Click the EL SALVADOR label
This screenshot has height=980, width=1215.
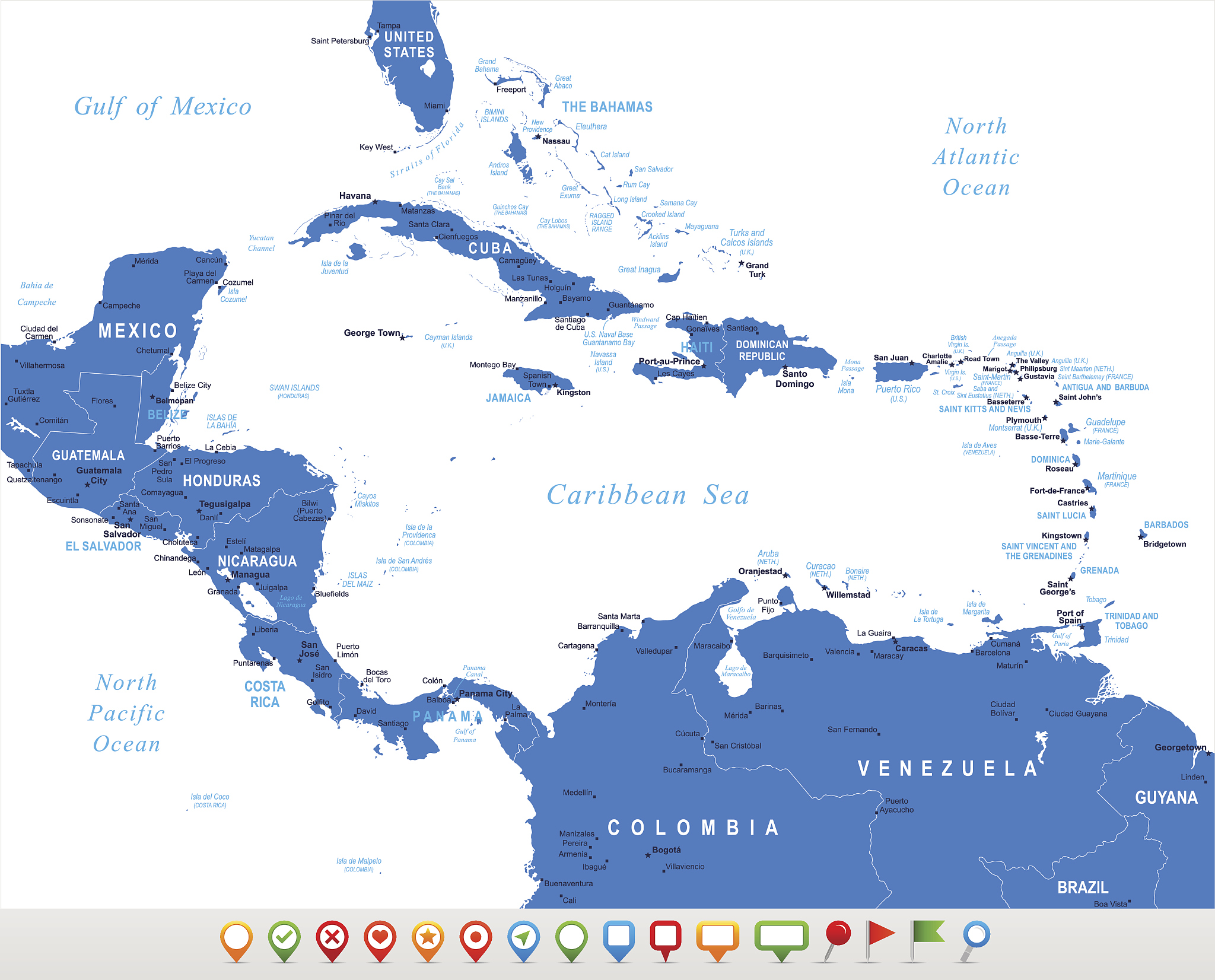click(x=103, y=546)
